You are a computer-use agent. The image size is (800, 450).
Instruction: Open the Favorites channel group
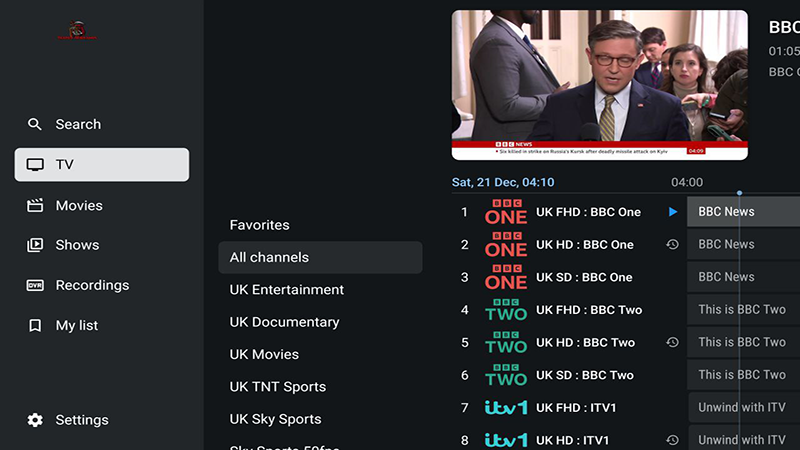(x=259, y=225)
